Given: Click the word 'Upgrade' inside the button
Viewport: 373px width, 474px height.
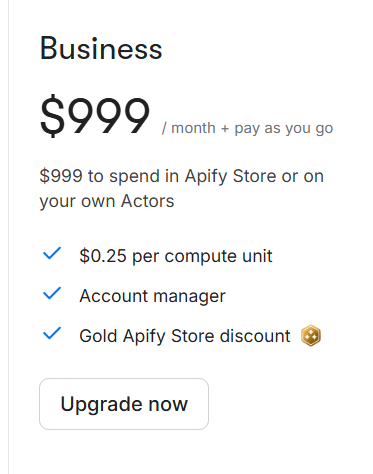Looking at the screenshot, I should click(101, 405).
